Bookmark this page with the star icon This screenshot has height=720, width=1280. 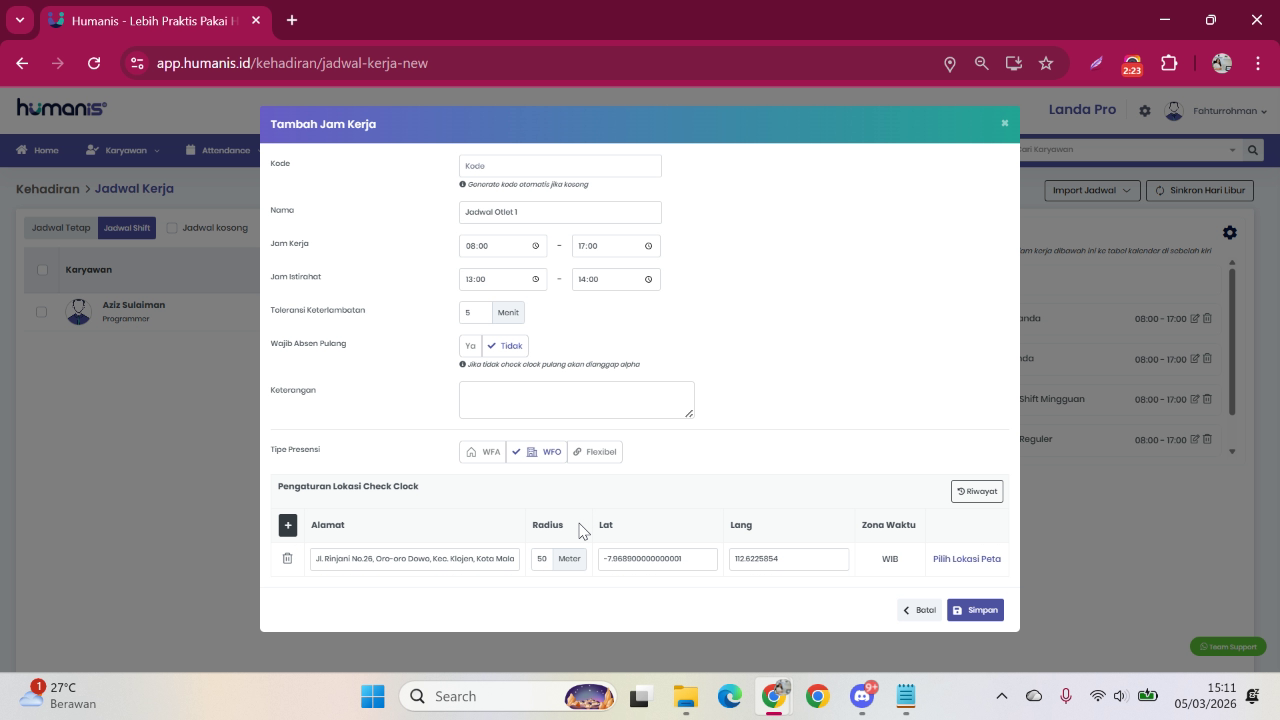point(1046,63)
